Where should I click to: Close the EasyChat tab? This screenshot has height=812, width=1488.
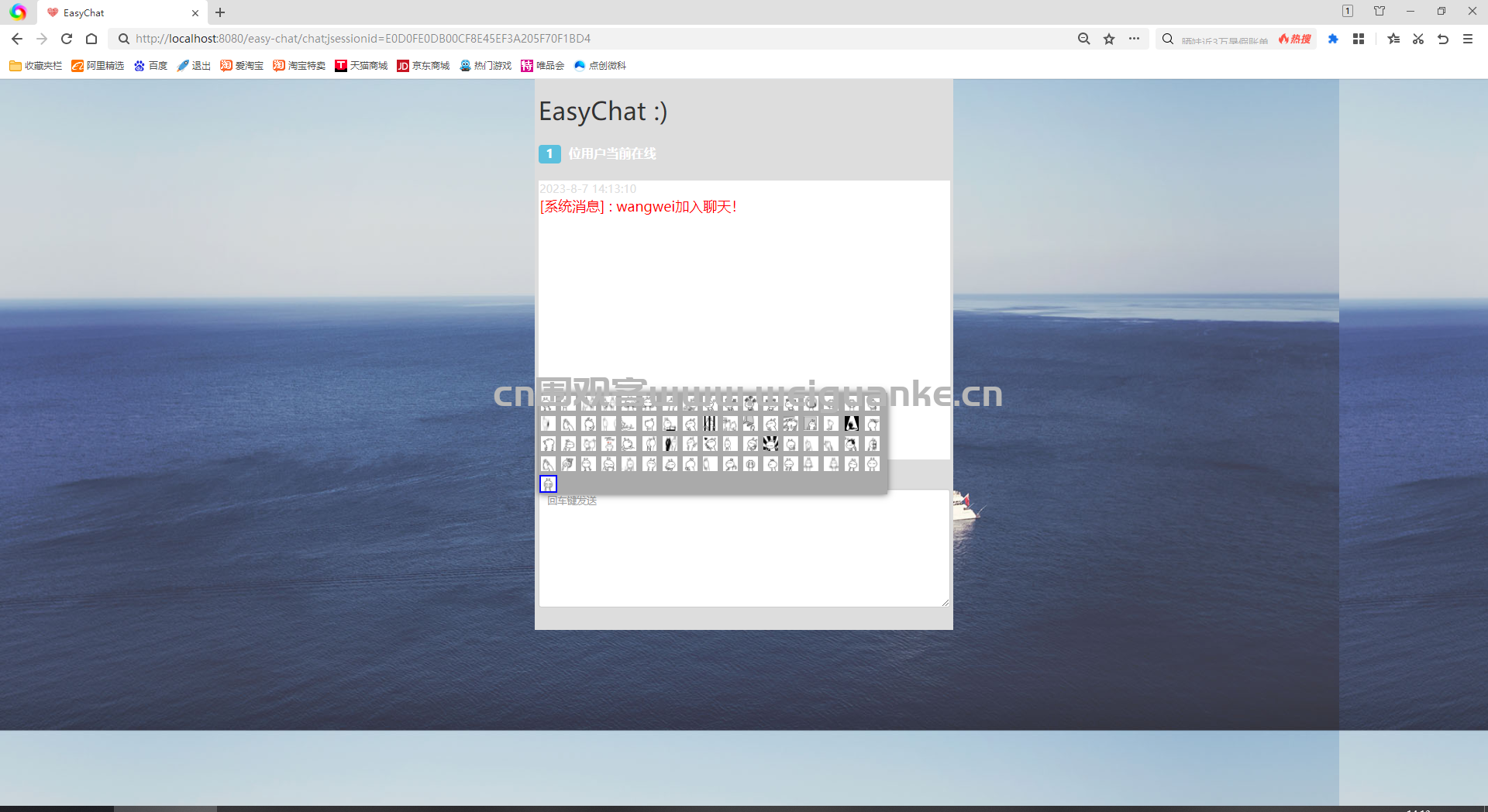[195, 13]
